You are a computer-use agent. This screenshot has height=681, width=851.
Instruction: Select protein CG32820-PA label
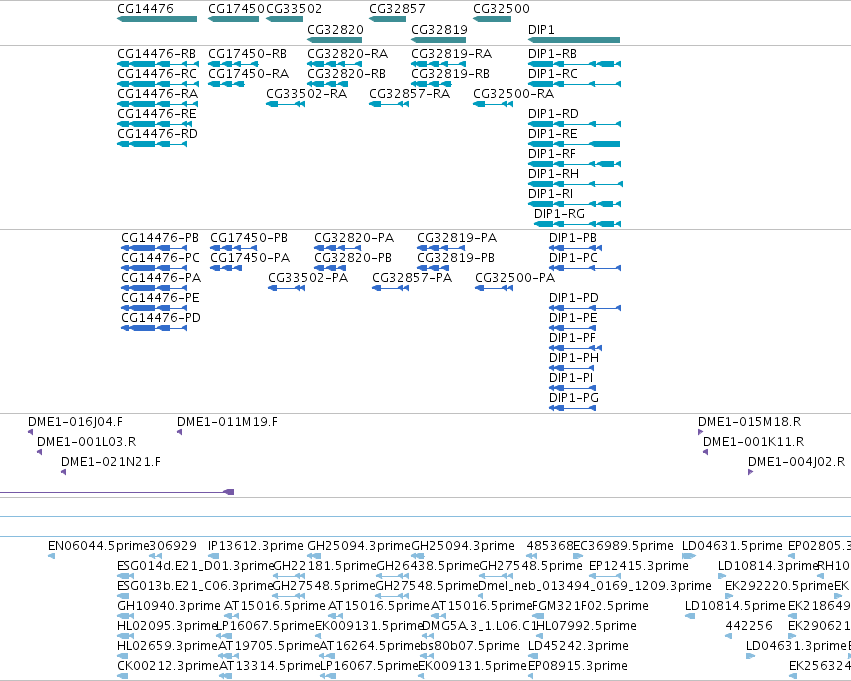354,238
